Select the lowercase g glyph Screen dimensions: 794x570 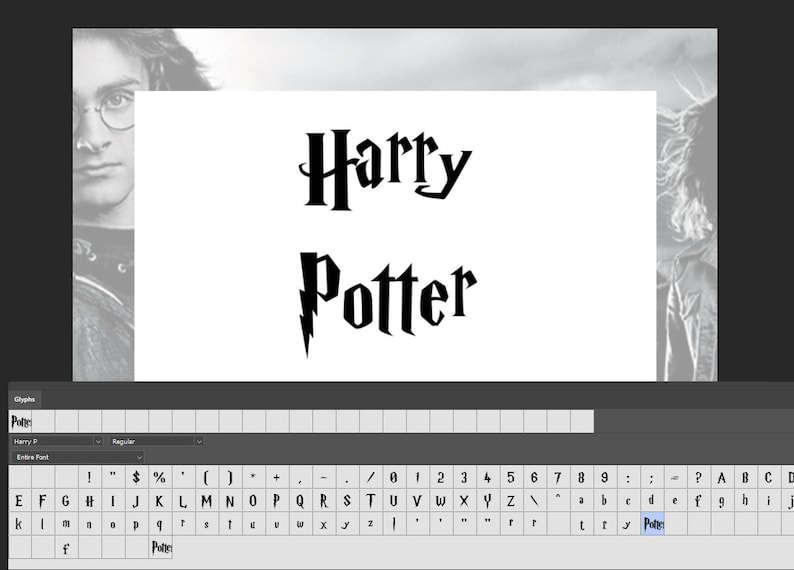click(722, 501)
